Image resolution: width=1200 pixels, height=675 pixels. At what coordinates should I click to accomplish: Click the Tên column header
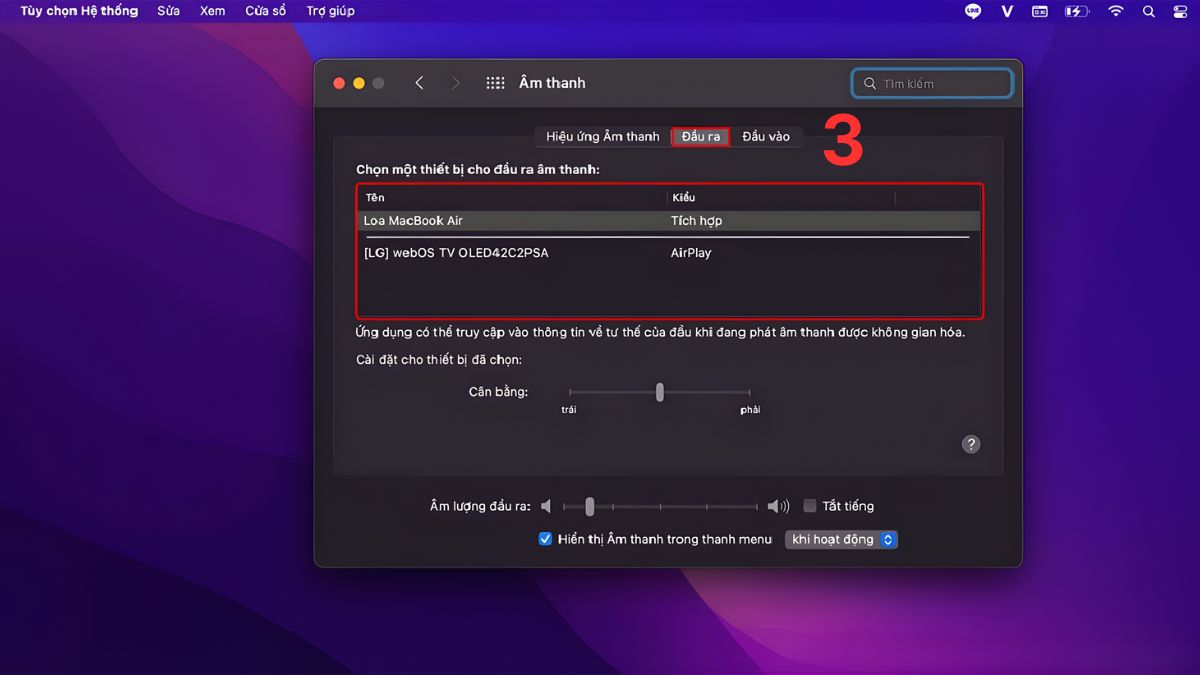(512, 198)
